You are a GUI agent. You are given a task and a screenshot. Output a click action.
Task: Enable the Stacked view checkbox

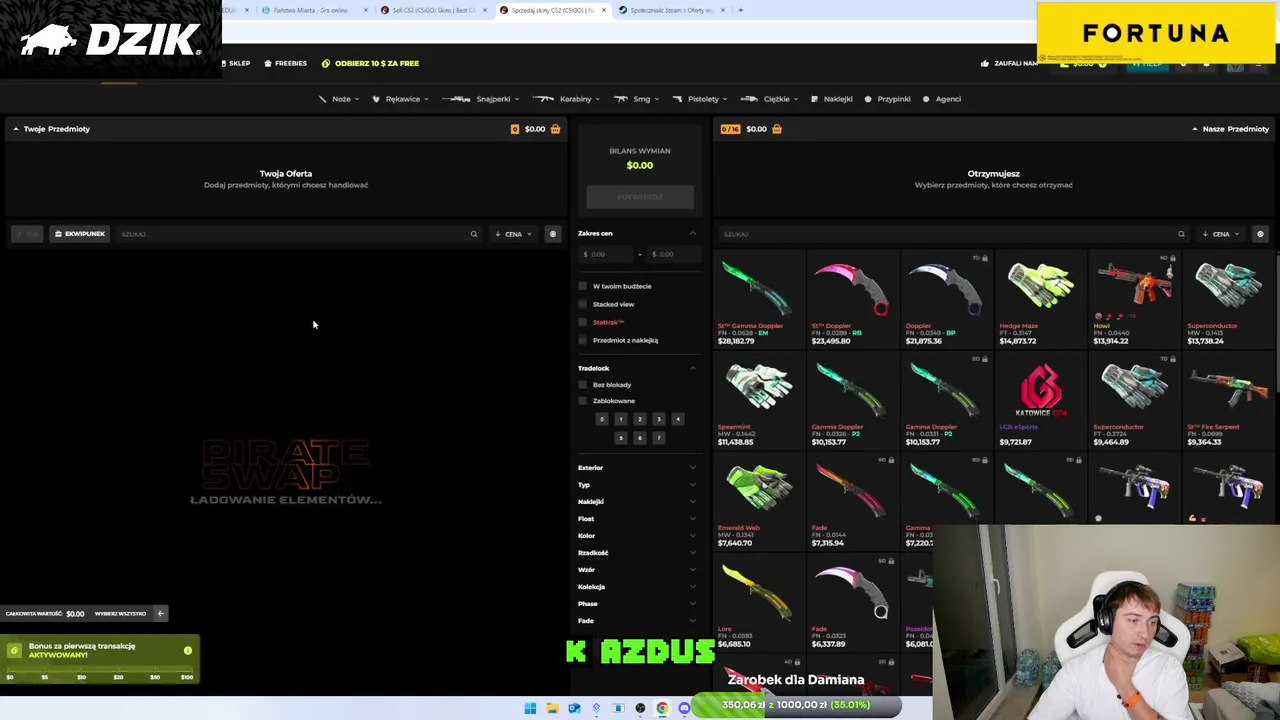583,304
